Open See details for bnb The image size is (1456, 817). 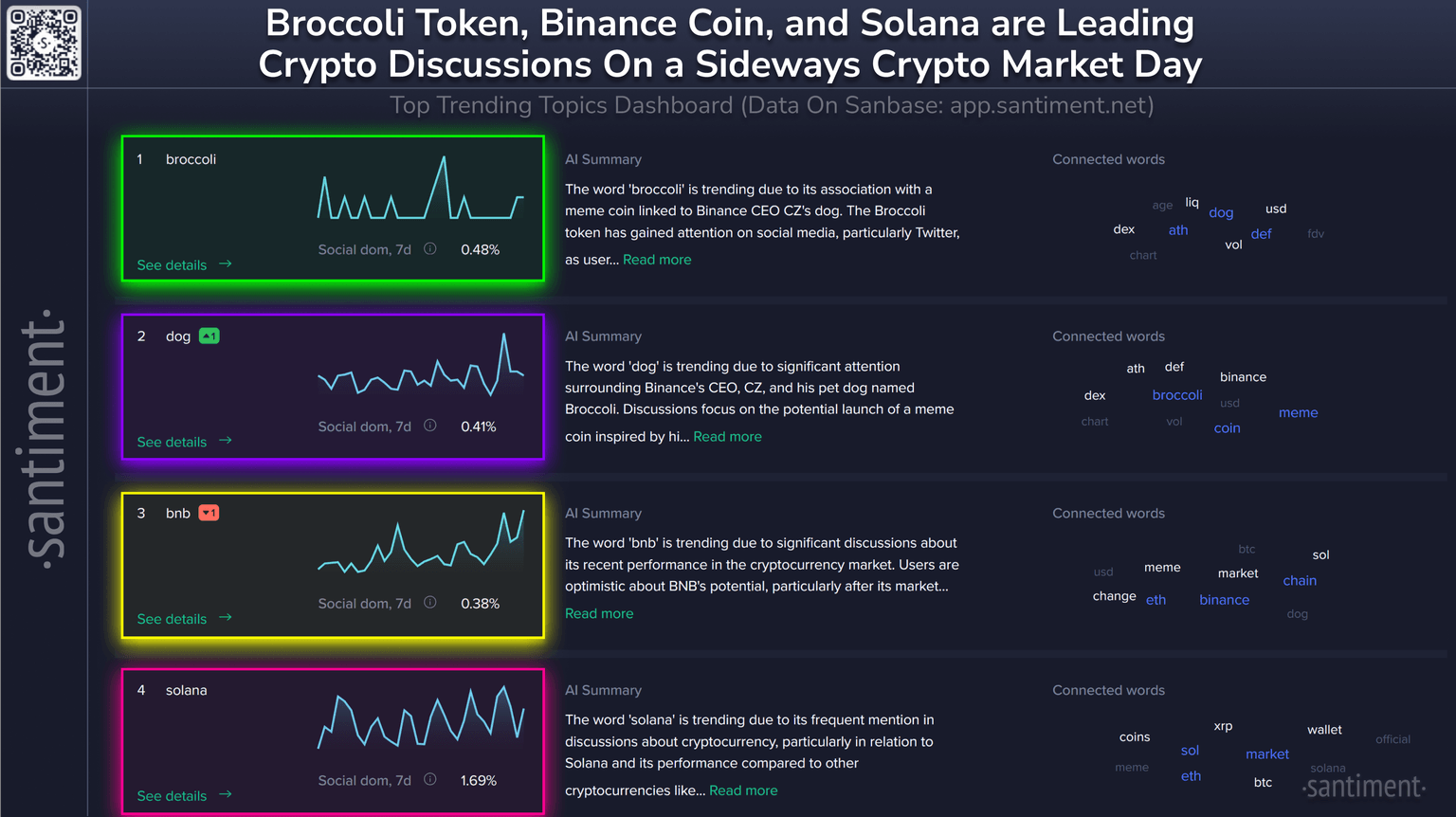(172, 619)
